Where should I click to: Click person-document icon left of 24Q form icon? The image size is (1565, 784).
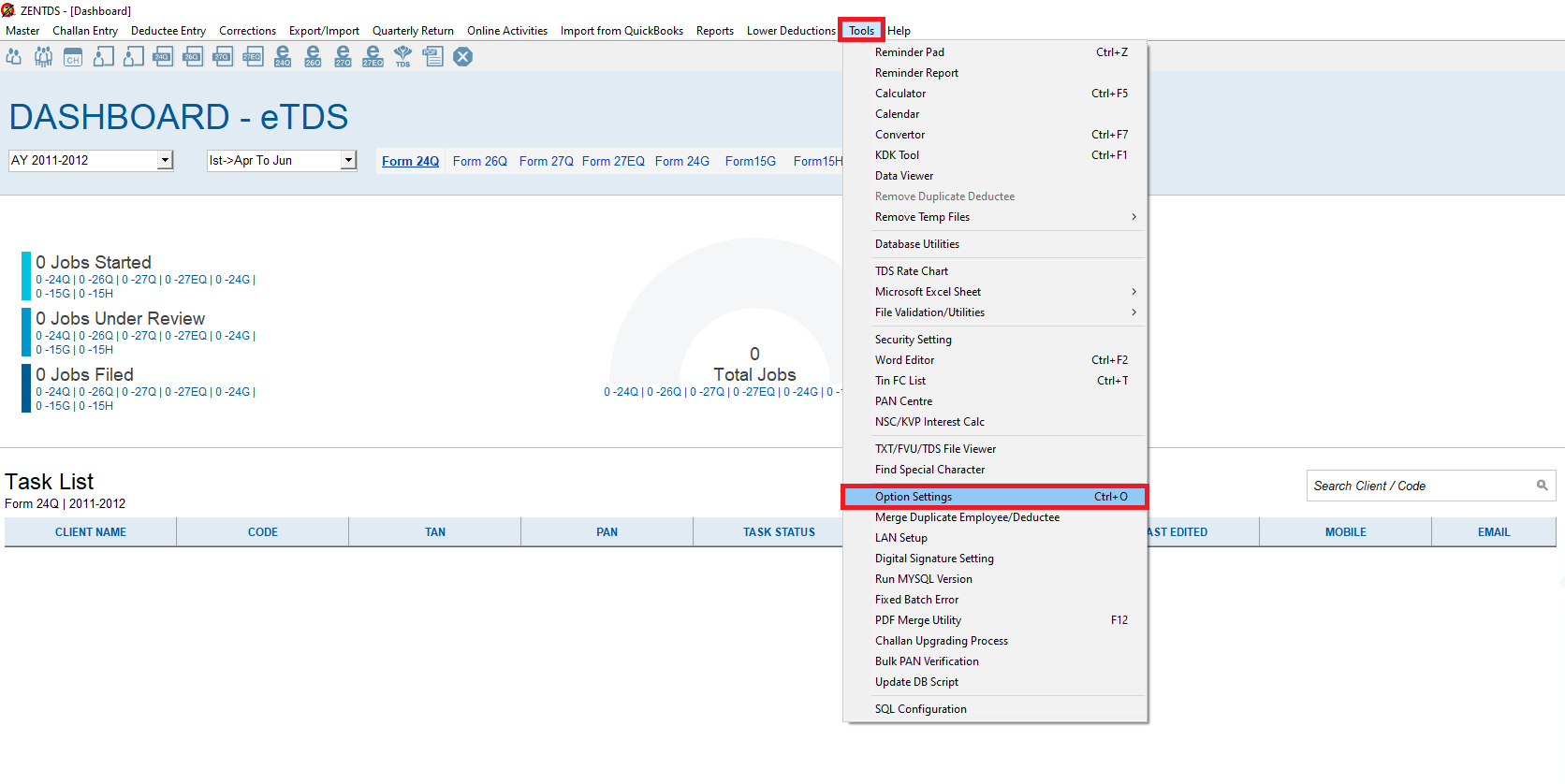pyautogui.click(x=134, y=57)
